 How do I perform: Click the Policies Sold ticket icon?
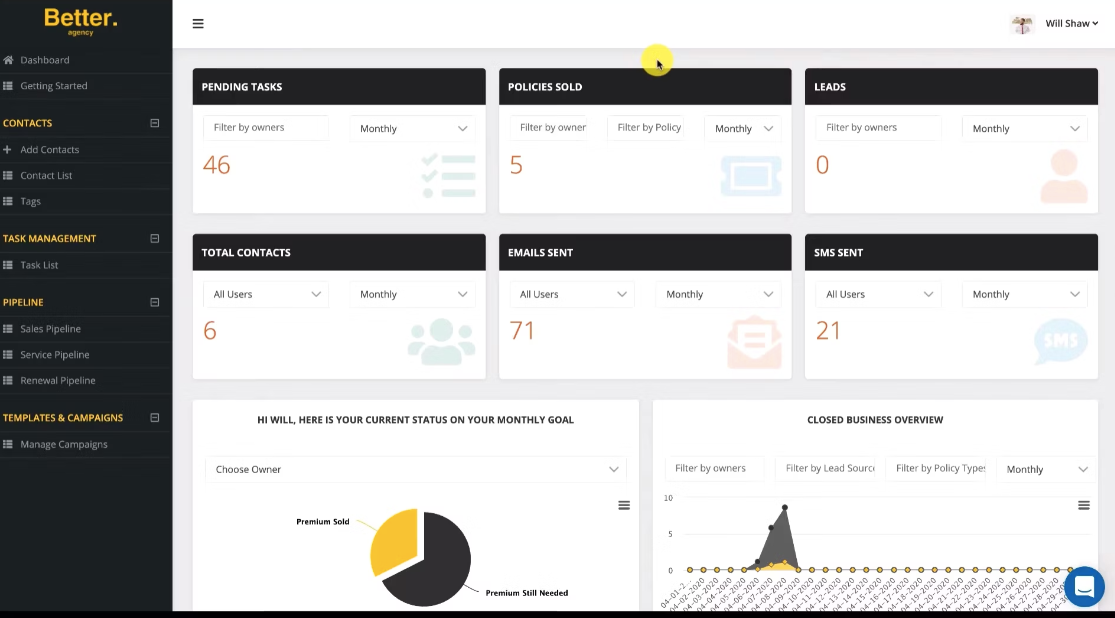(x=751, y=175)
